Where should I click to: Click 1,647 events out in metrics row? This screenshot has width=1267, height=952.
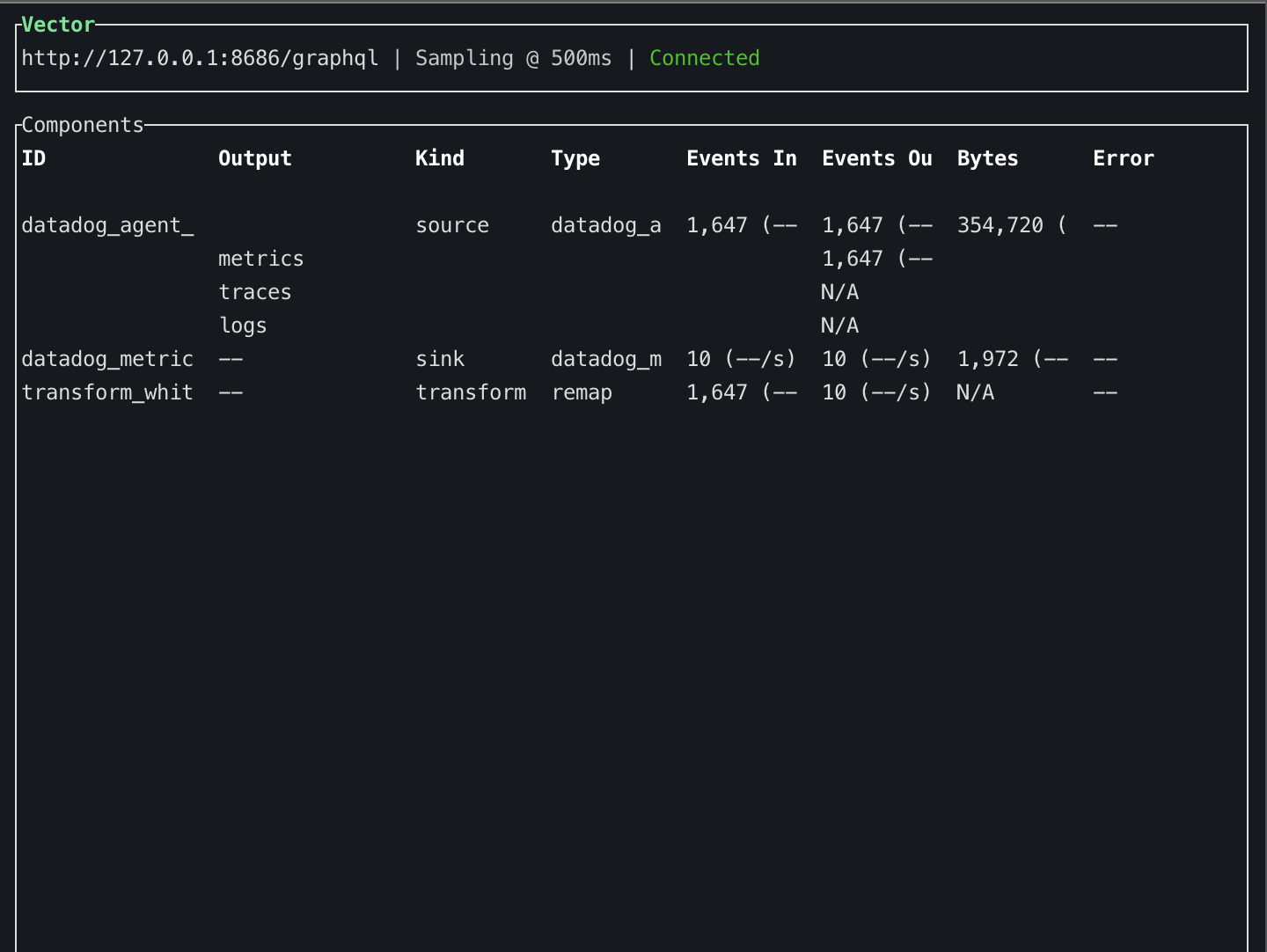pyautogui.click(x=877, y=259)
